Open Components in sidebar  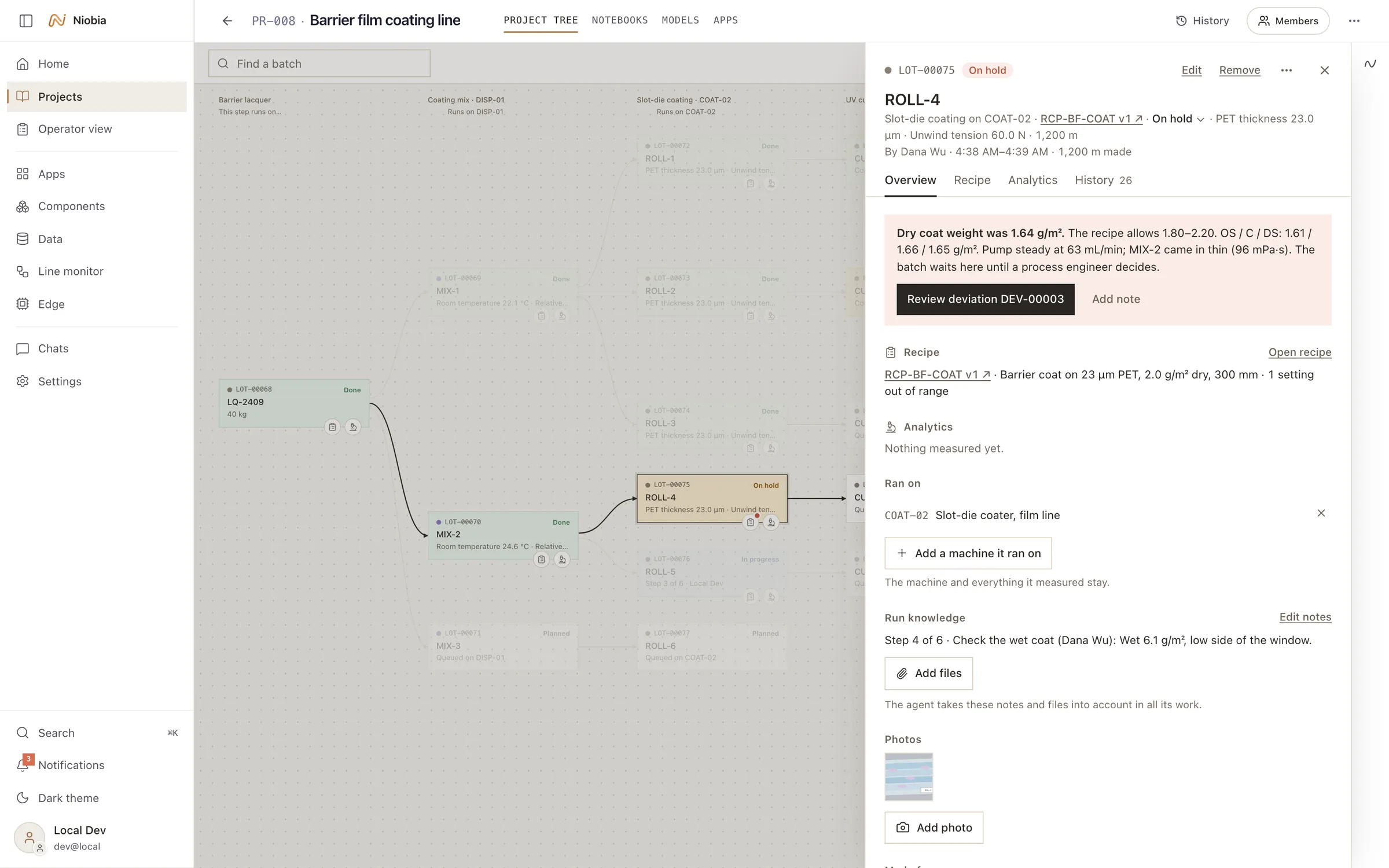click(x=97, y=207)
